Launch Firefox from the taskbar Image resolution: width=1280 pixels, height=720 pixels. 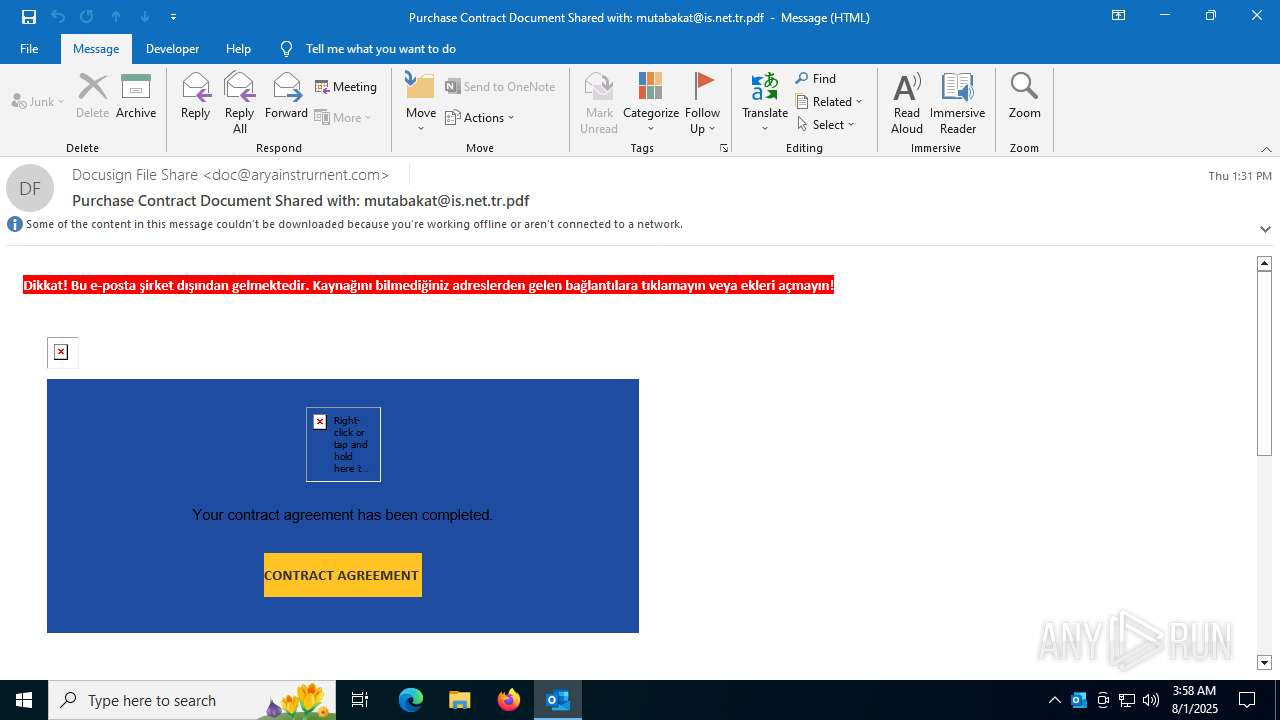click(509, 700)
